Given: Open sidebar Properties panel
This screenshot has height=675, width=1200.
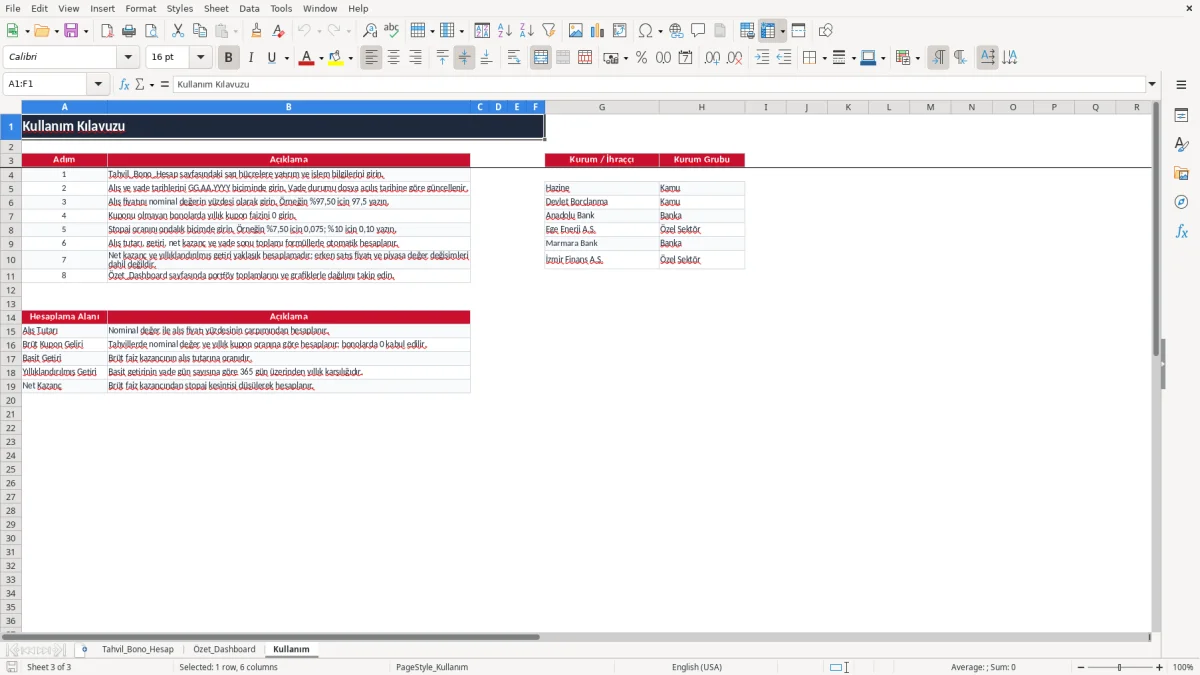Looking at the screenshot, I should pos(1181,116).
